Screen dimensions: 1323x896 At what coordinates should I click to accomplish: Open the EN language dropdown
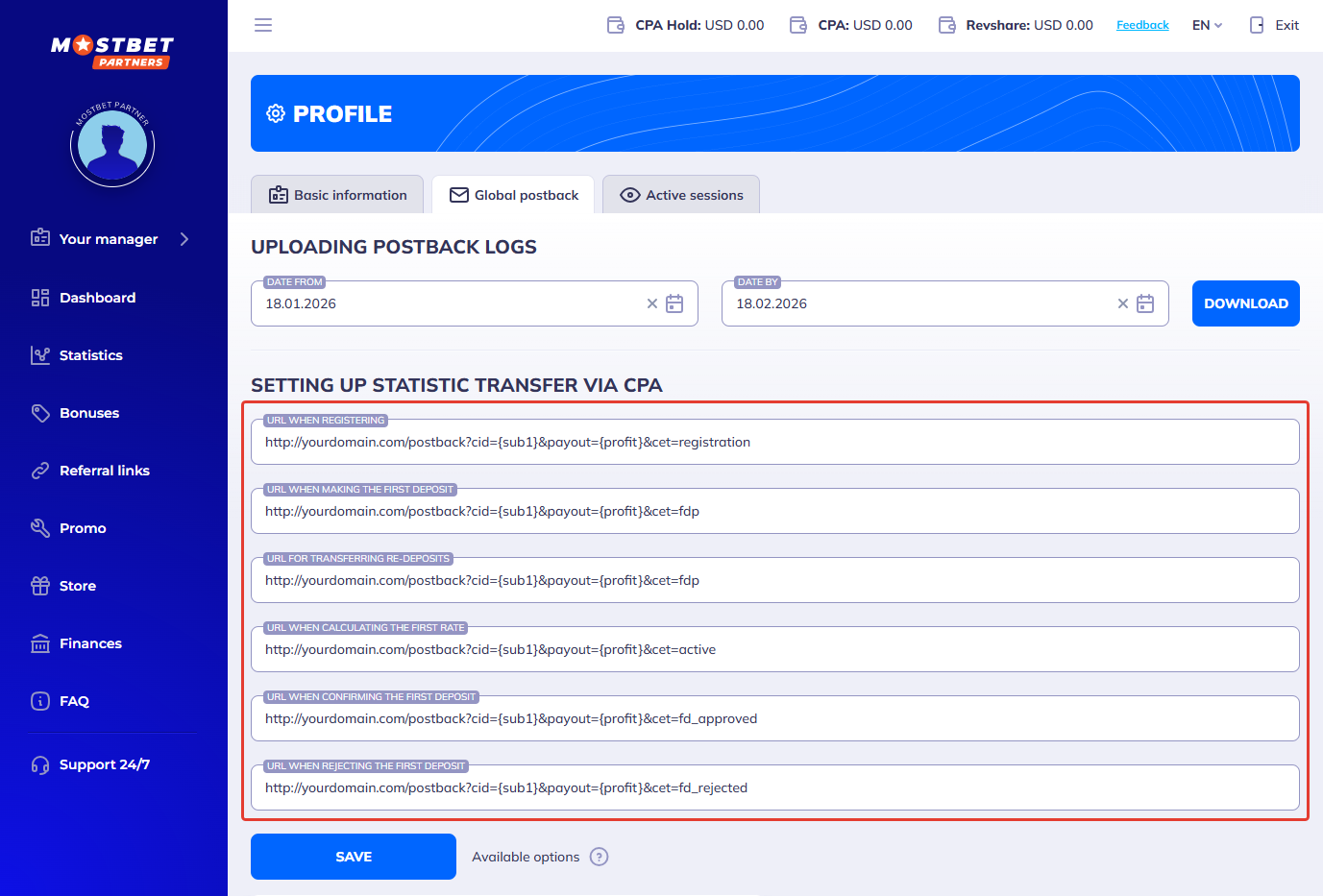click(x=1207, y=25)
